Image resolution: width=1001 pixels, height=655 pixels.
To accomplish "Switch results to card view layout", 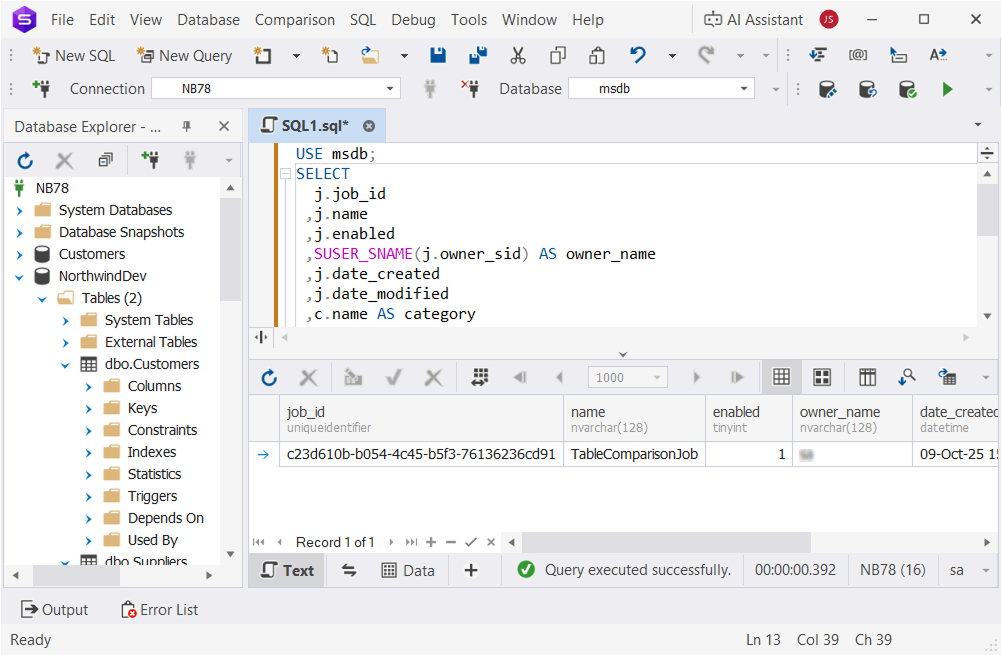I will pyautogui.click(x=823, y=377).
